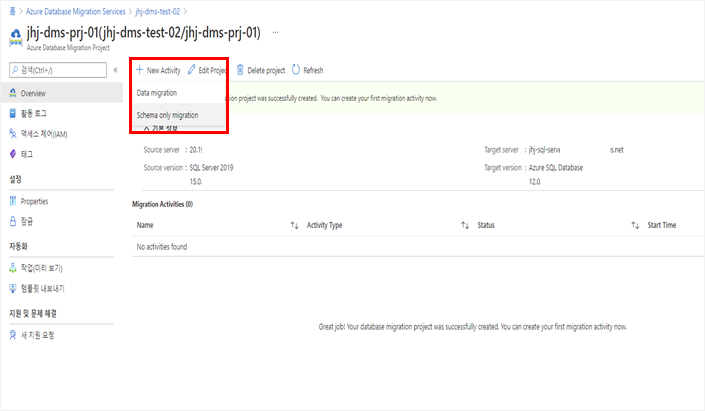Open the 태그 menu item
Image resolution: width=705 pixels, height=411 pixels.
click(61, 154)
